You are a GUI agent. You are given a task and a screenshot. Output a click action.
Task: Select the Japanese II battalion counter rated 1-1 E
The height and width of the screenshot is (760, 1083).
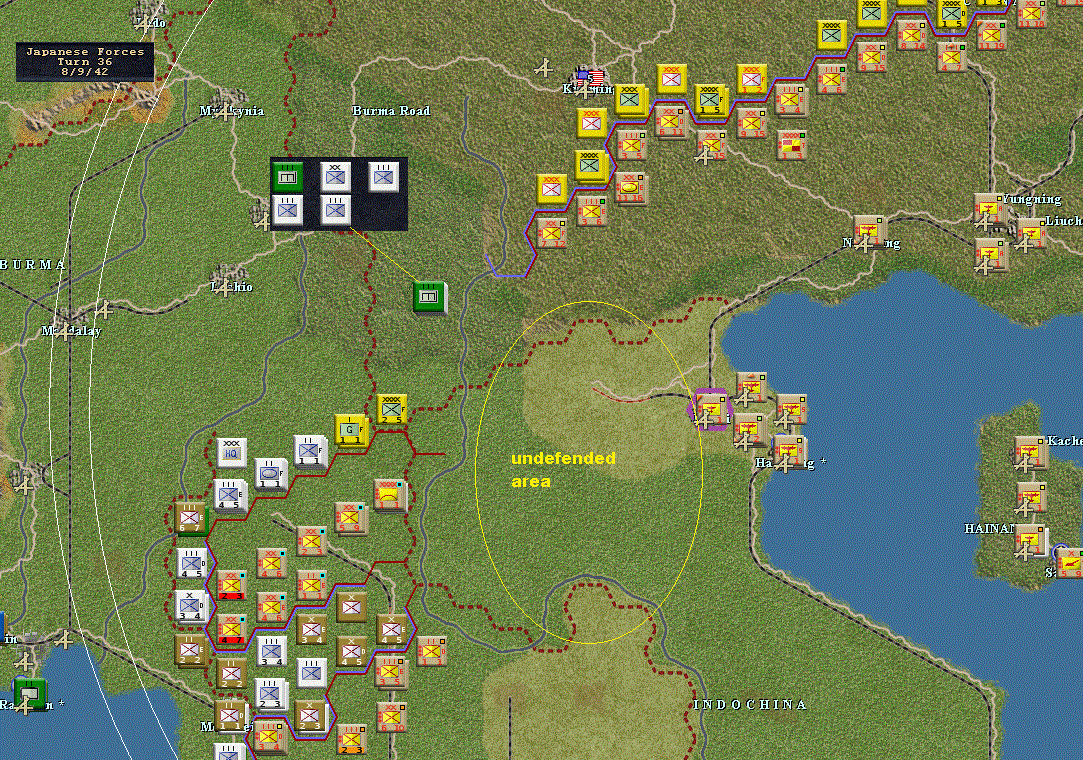pyautogui.click(x=312, y=585)
